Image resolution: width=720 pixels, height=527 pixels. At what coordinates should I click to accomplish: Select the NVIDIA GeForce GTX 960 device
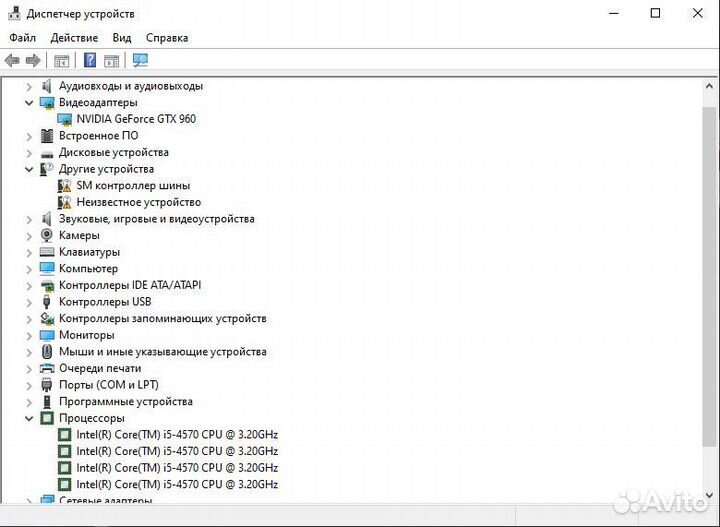click(136, 119)
